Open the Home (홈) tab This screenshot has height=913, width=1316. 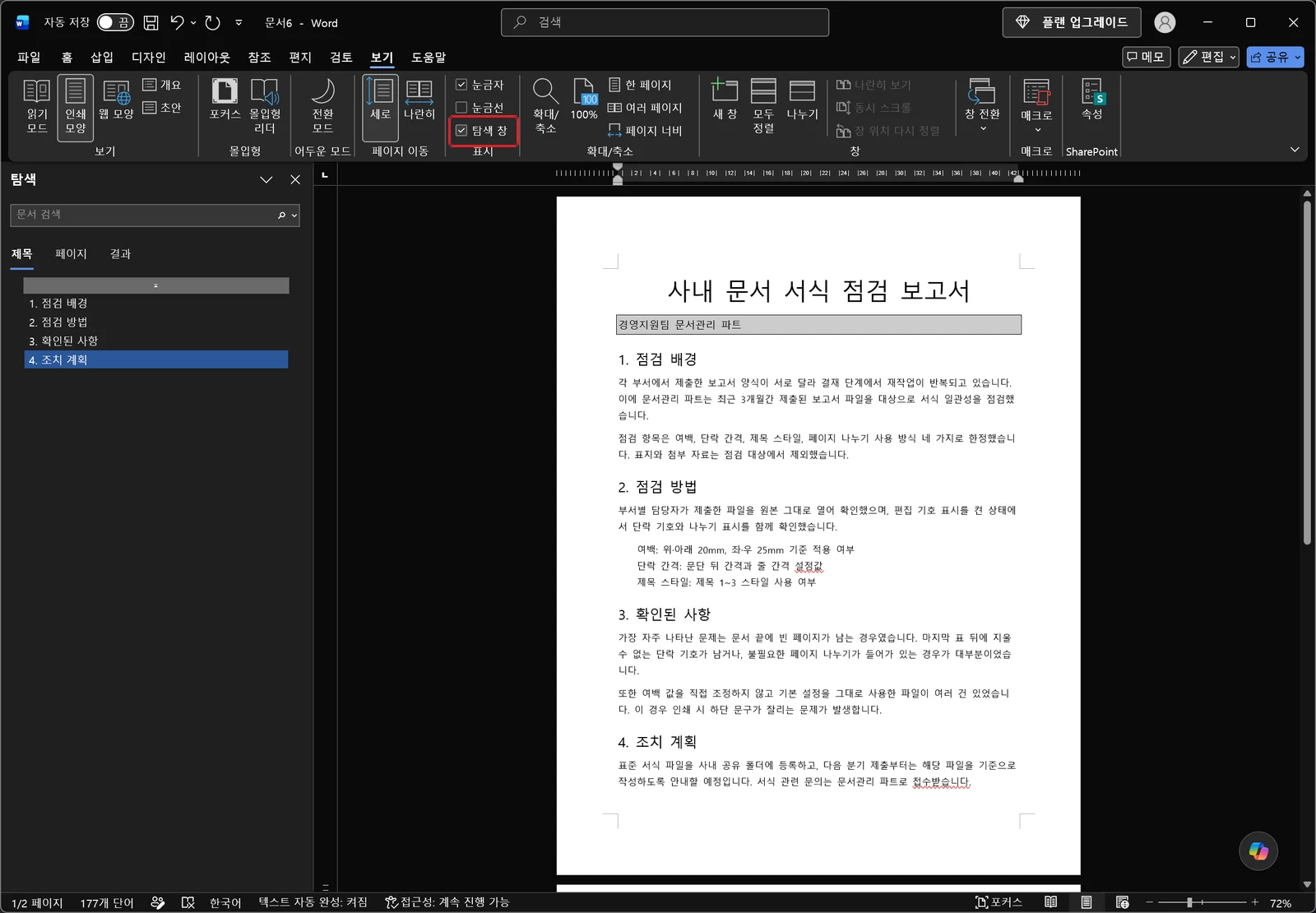pos(67,57)
